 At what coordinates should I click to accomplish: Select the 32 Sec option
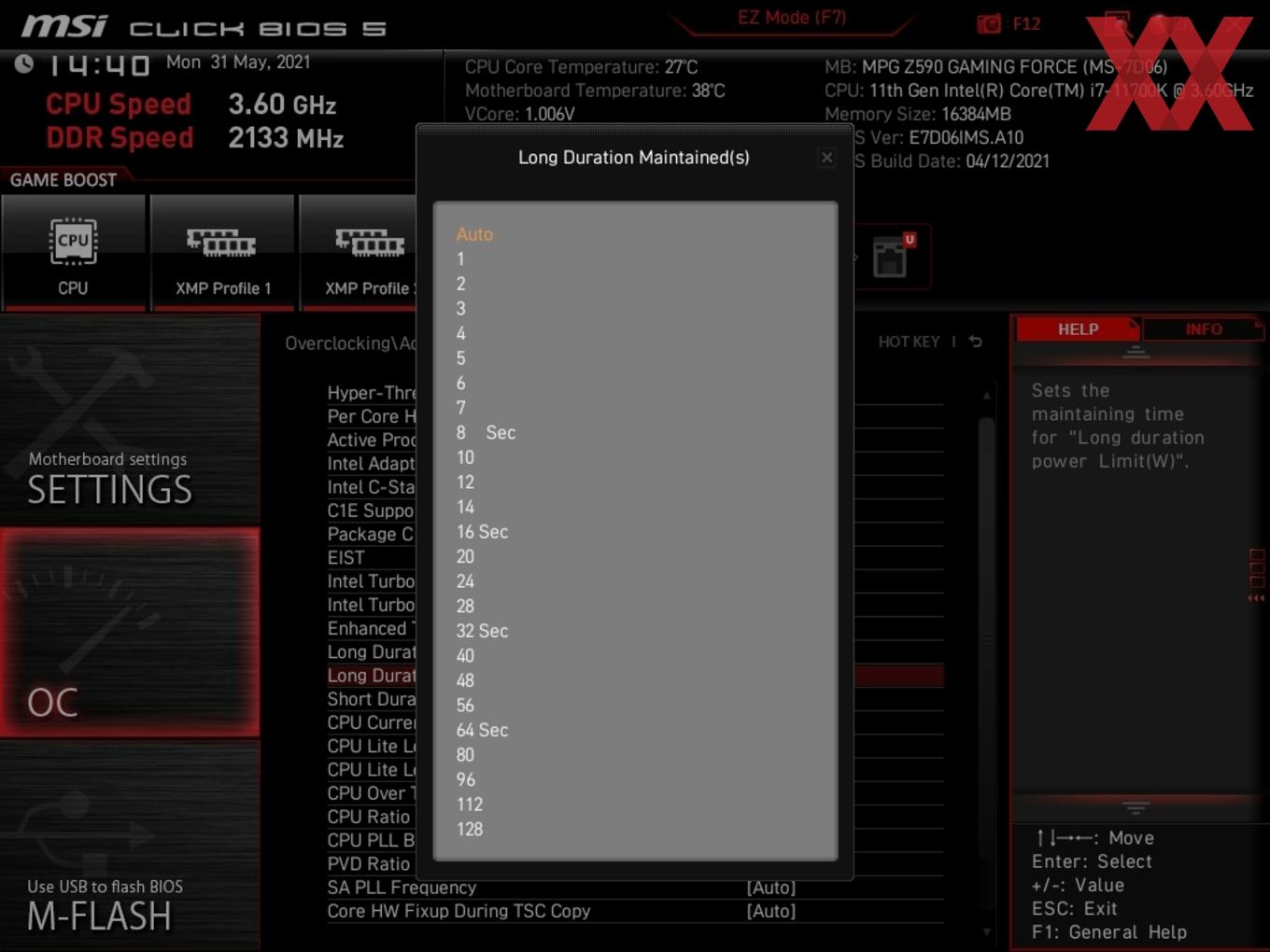(482, 631)
